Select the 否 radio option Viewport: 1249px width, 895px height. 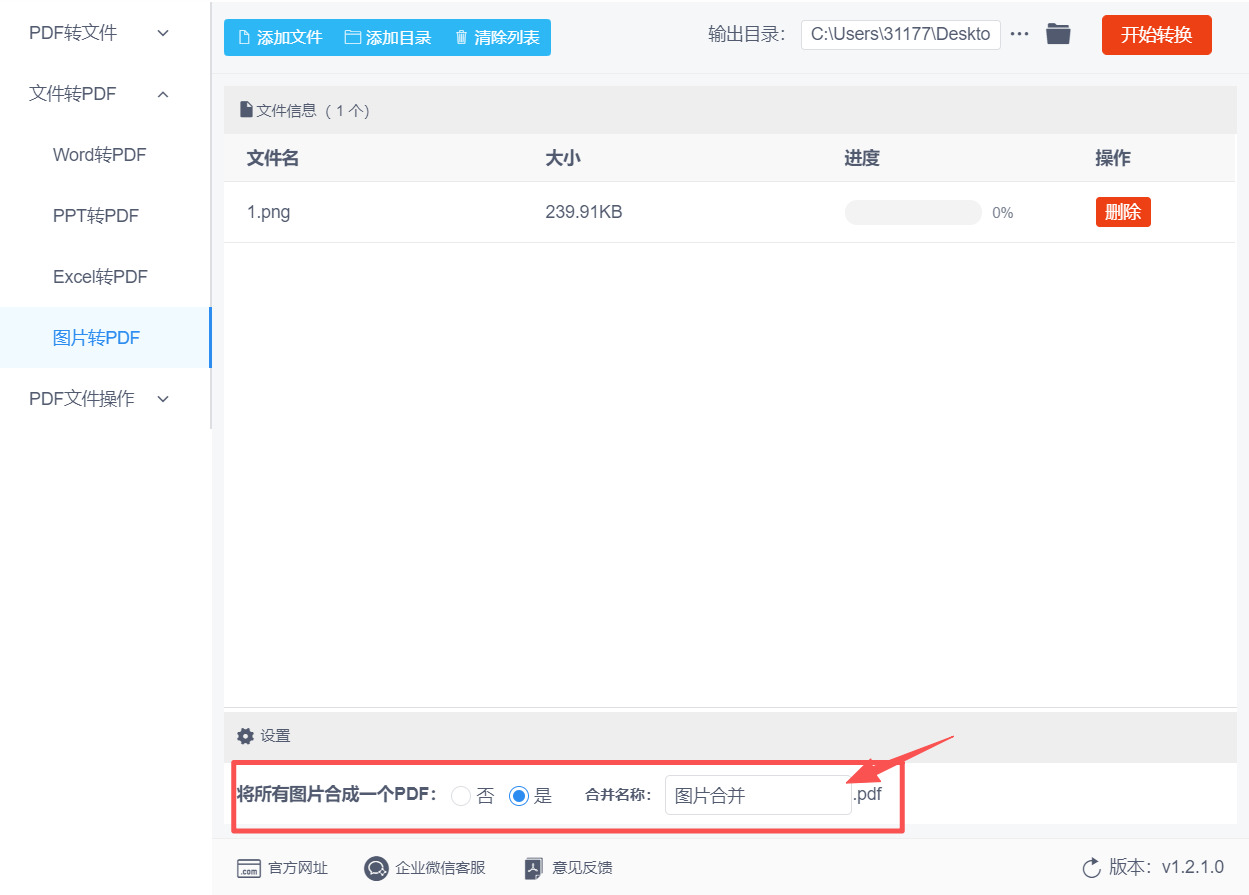coord(461,795)
